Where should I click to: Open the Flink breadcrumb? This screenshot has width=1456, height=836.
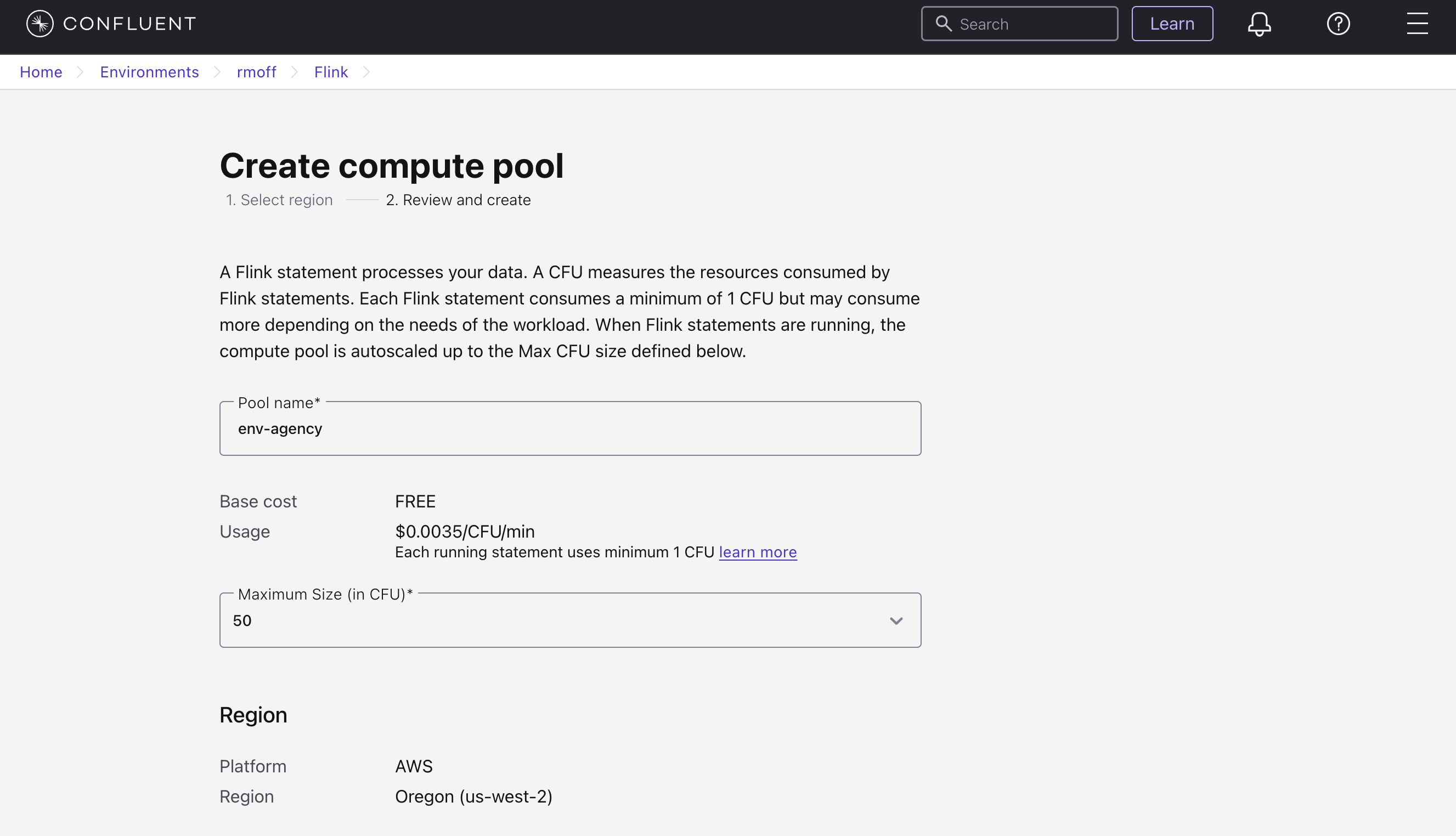[x=331, y=72]
